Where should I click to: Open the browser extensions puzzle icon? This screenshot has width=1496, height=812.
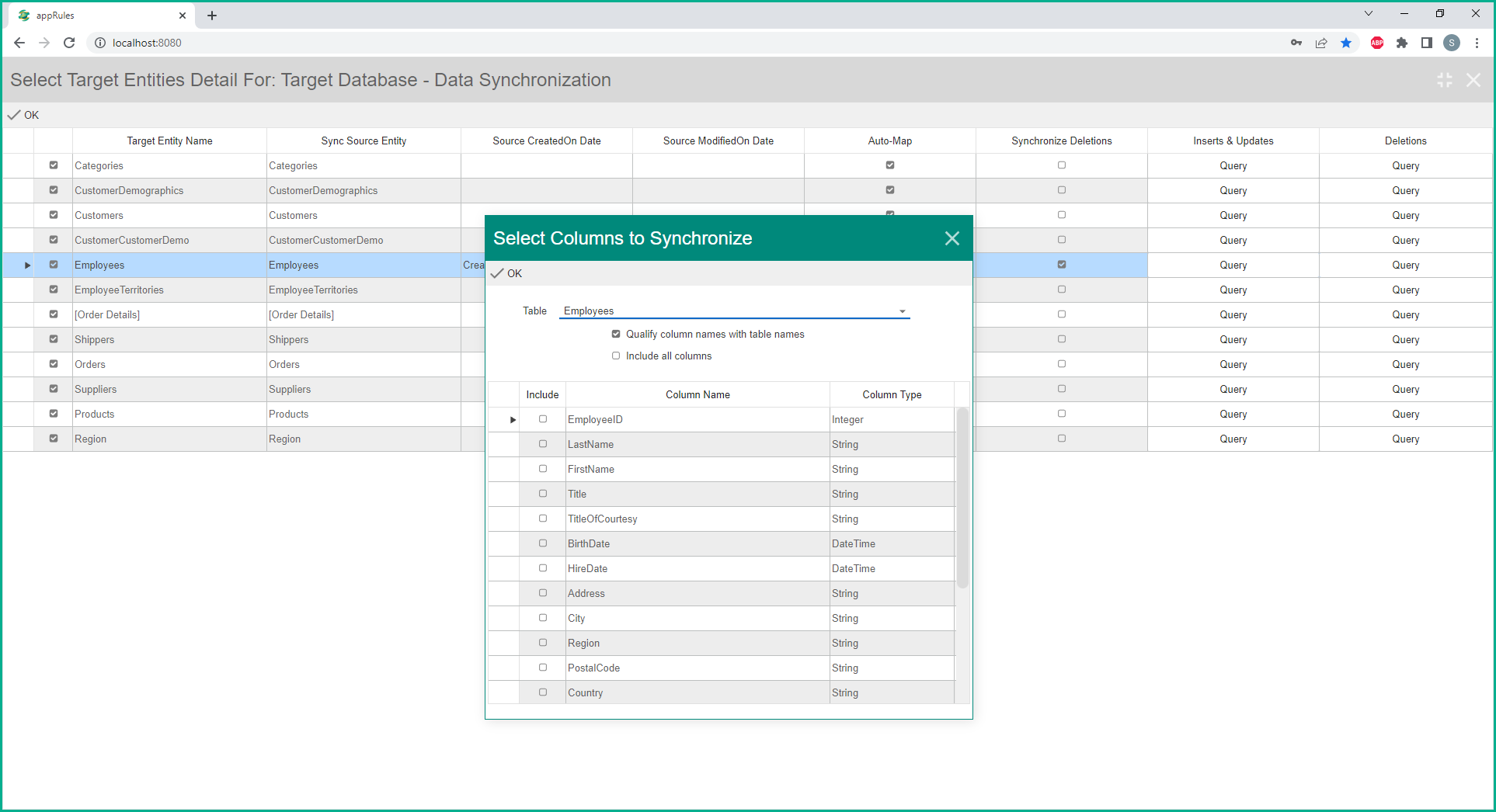click(1401, 43)
